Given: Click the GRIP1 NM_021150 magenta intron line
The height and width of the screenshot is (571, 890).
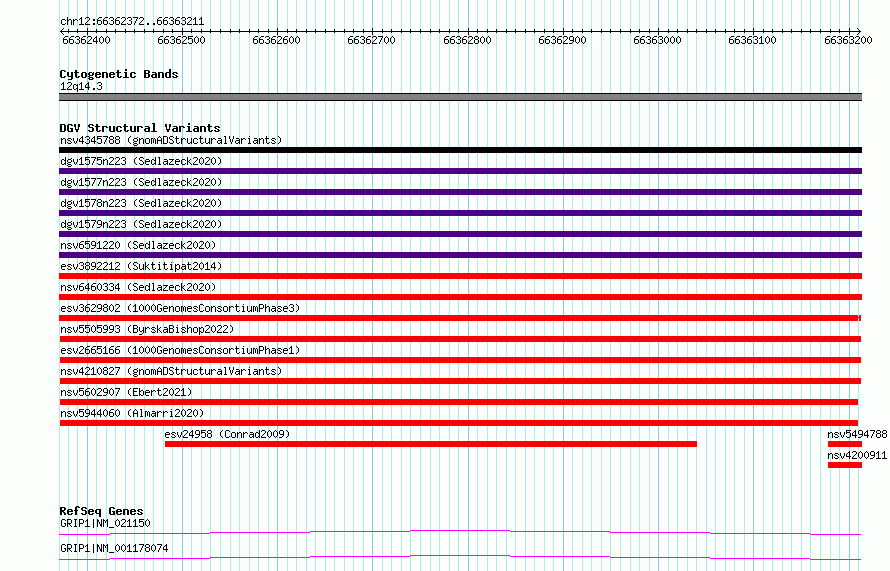Looking at the screenshot, I should coord(460,532).
